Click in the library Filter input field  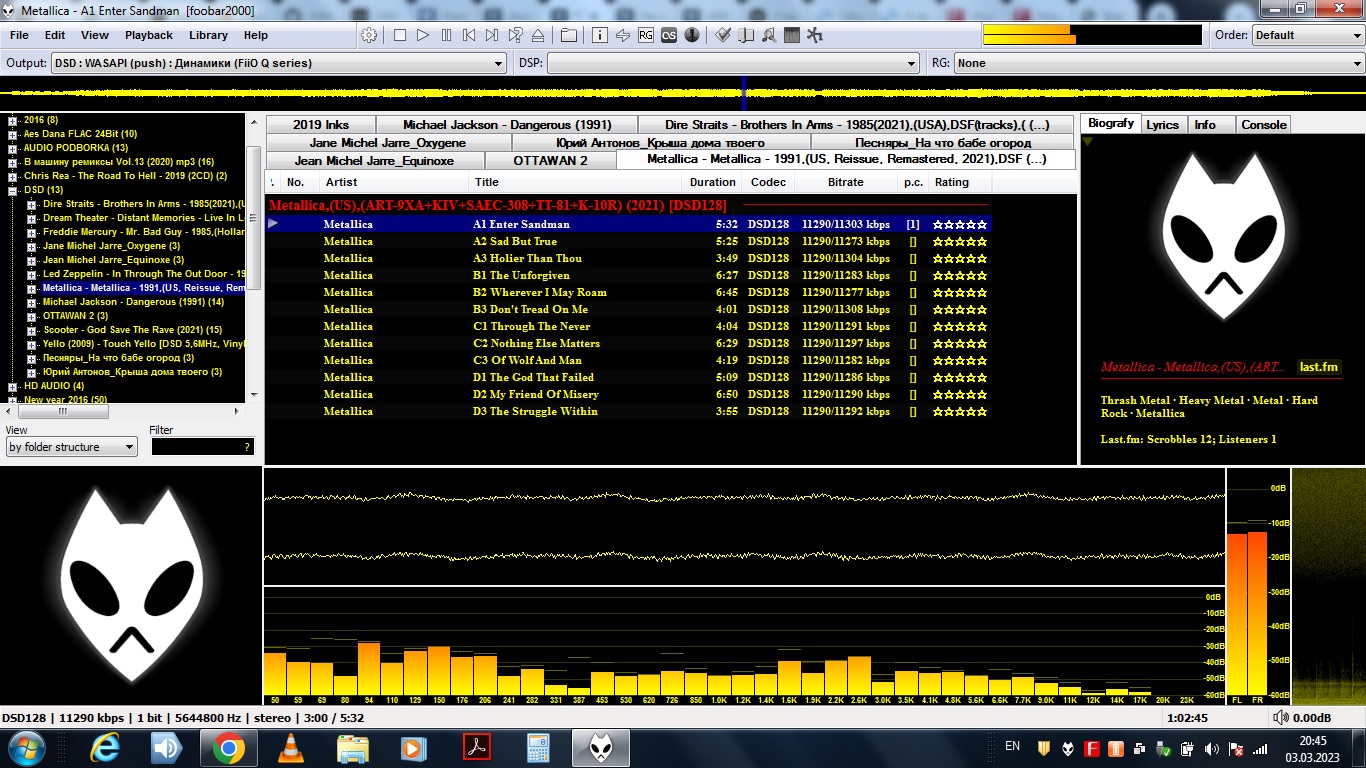click(202, 447)
